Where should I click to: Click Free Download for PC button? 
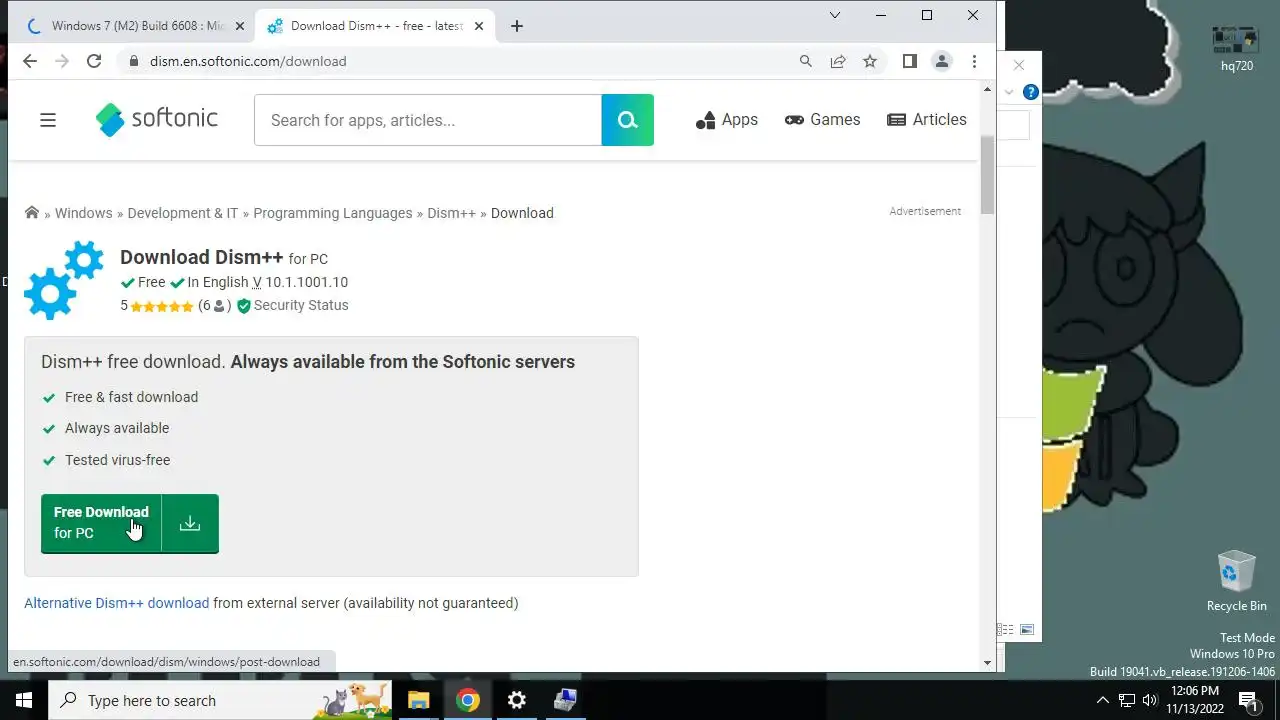click(x=101, y=523)
